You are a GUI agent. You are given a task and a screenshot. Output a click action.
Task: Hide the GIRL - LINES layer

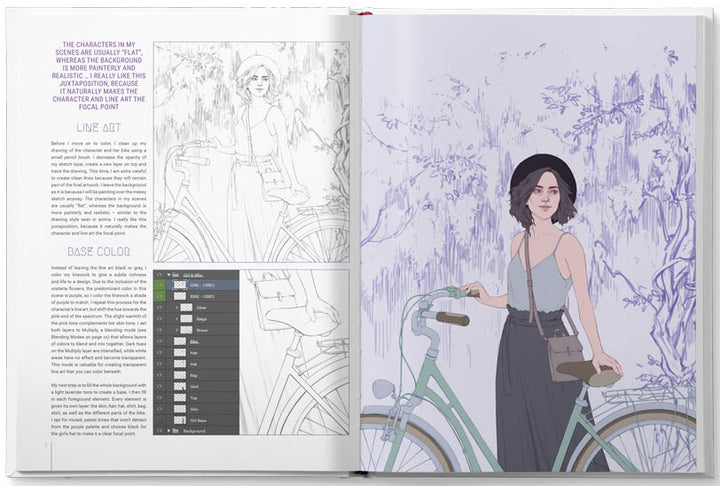tap(161, 285)
